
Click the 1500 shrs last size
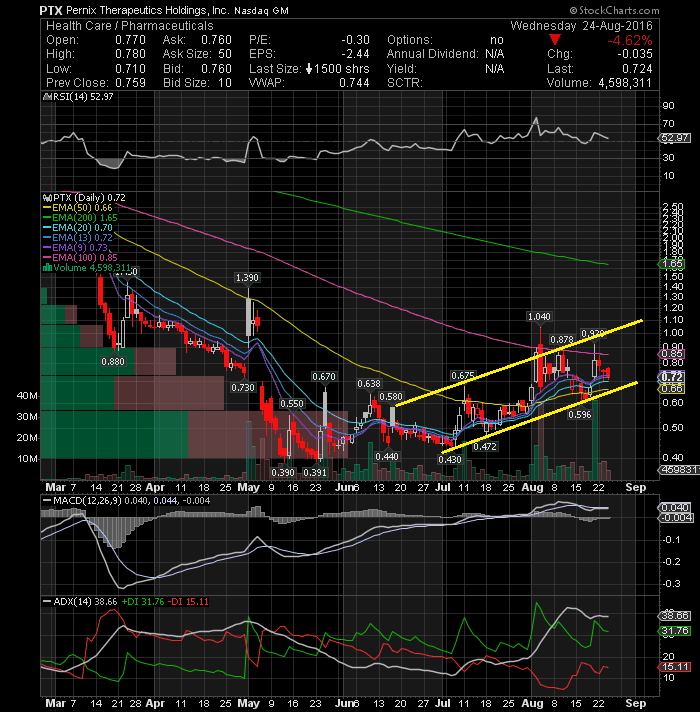[341, 69]
